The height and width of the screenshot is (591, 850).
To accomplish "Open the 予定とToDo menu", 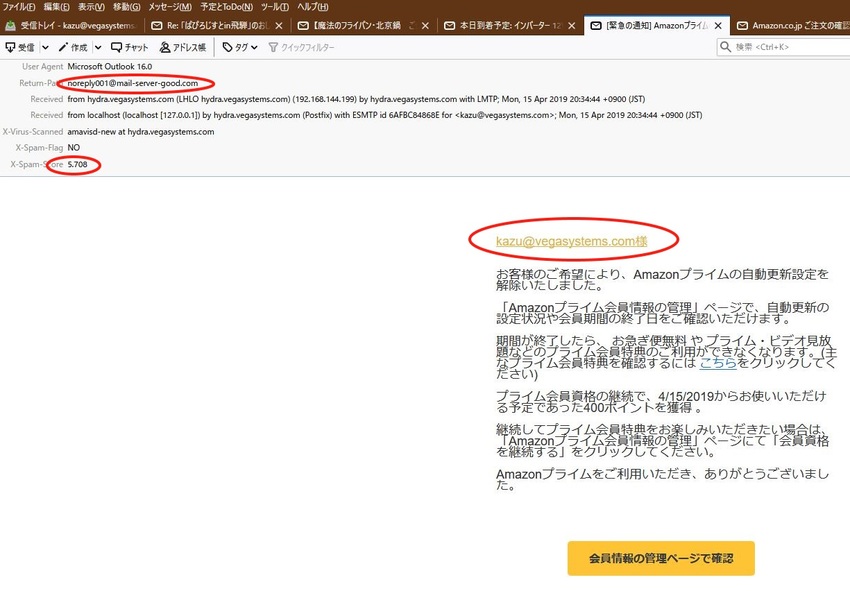I will pyautogui.click(x=226, y=7).
